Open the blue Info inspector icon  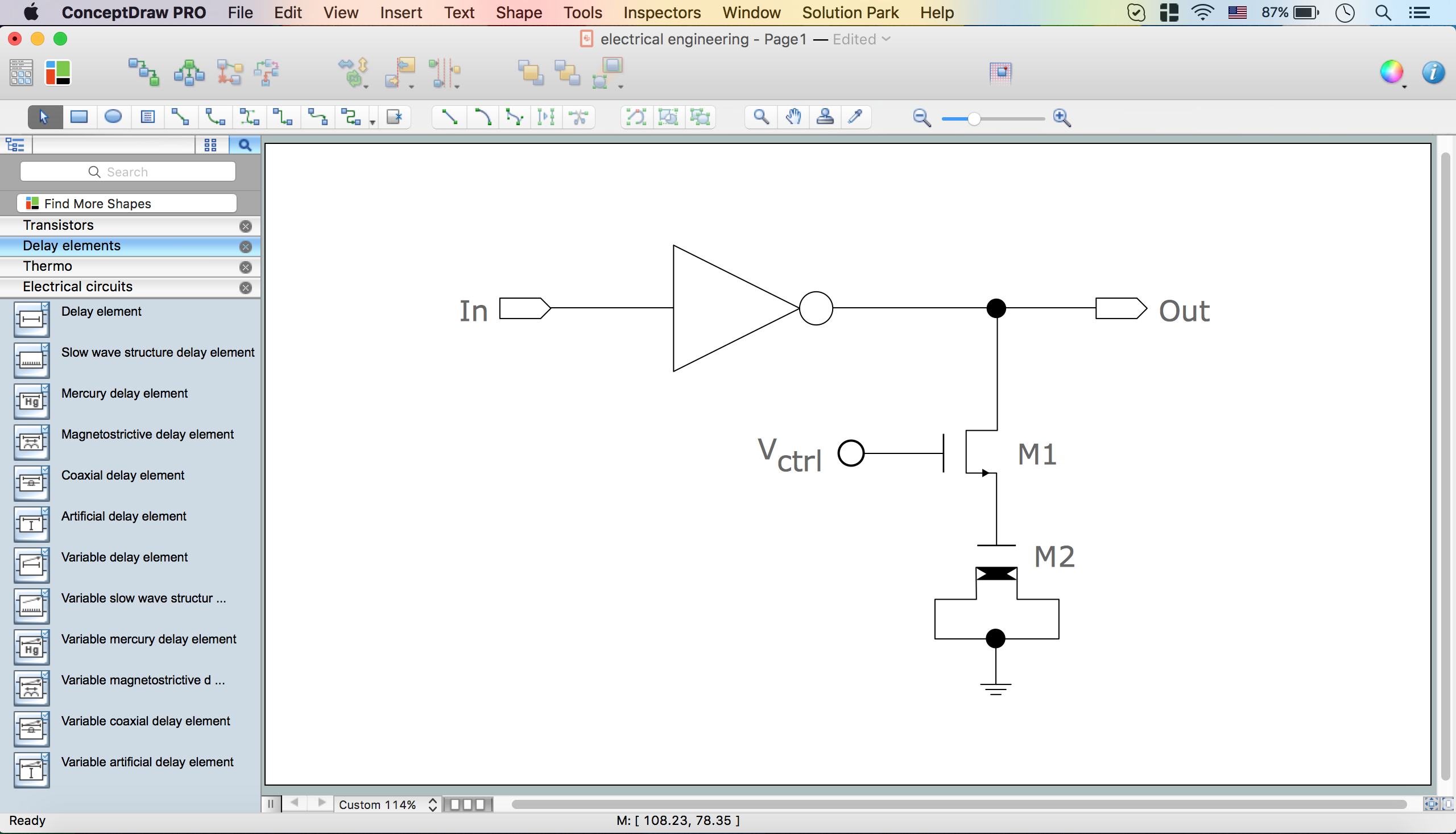pyautogui.click(x=1433, y=73)
